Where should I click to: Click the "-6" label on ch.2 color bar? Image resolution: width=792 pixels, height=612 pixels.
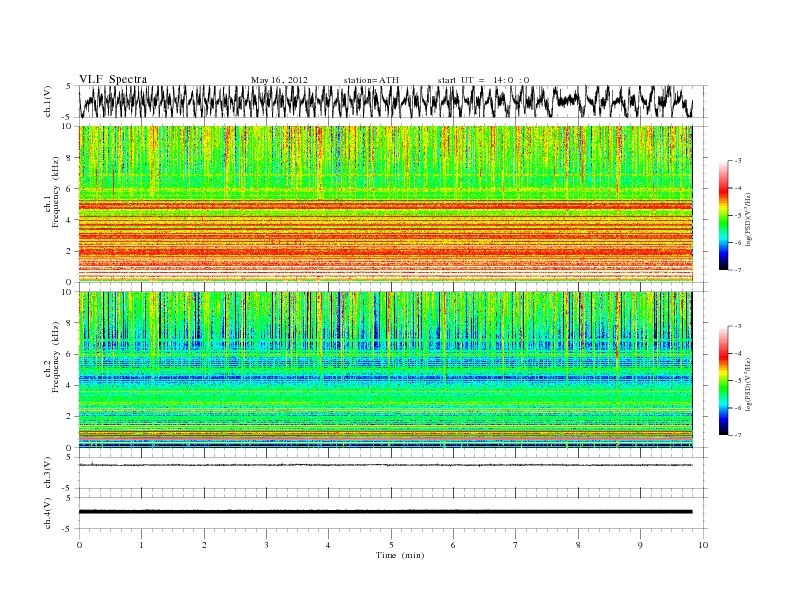click(x=737, y=408)
